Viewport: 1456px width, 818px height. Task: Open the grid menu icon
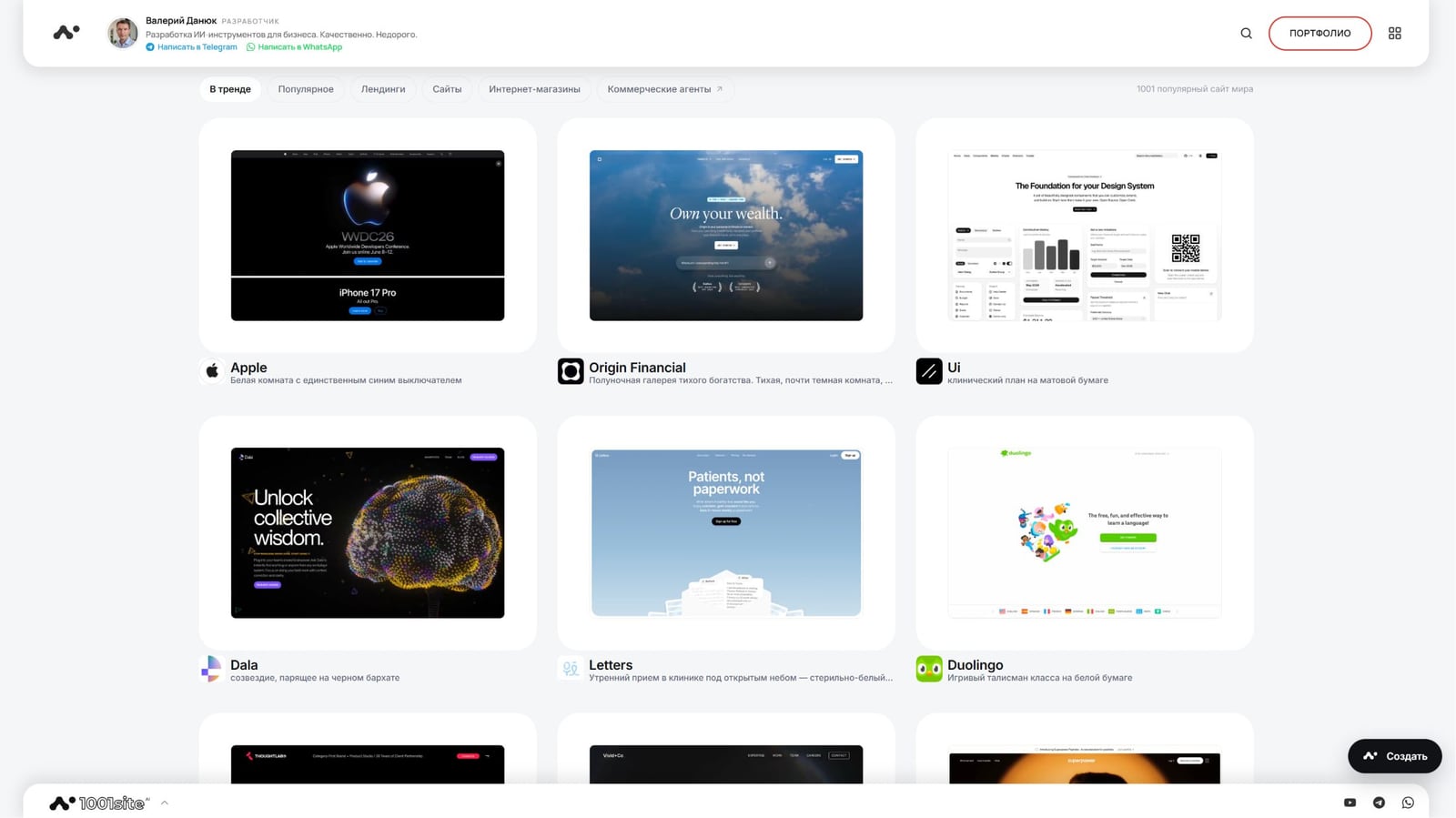pyautogui.click(x=1394, y=34)
